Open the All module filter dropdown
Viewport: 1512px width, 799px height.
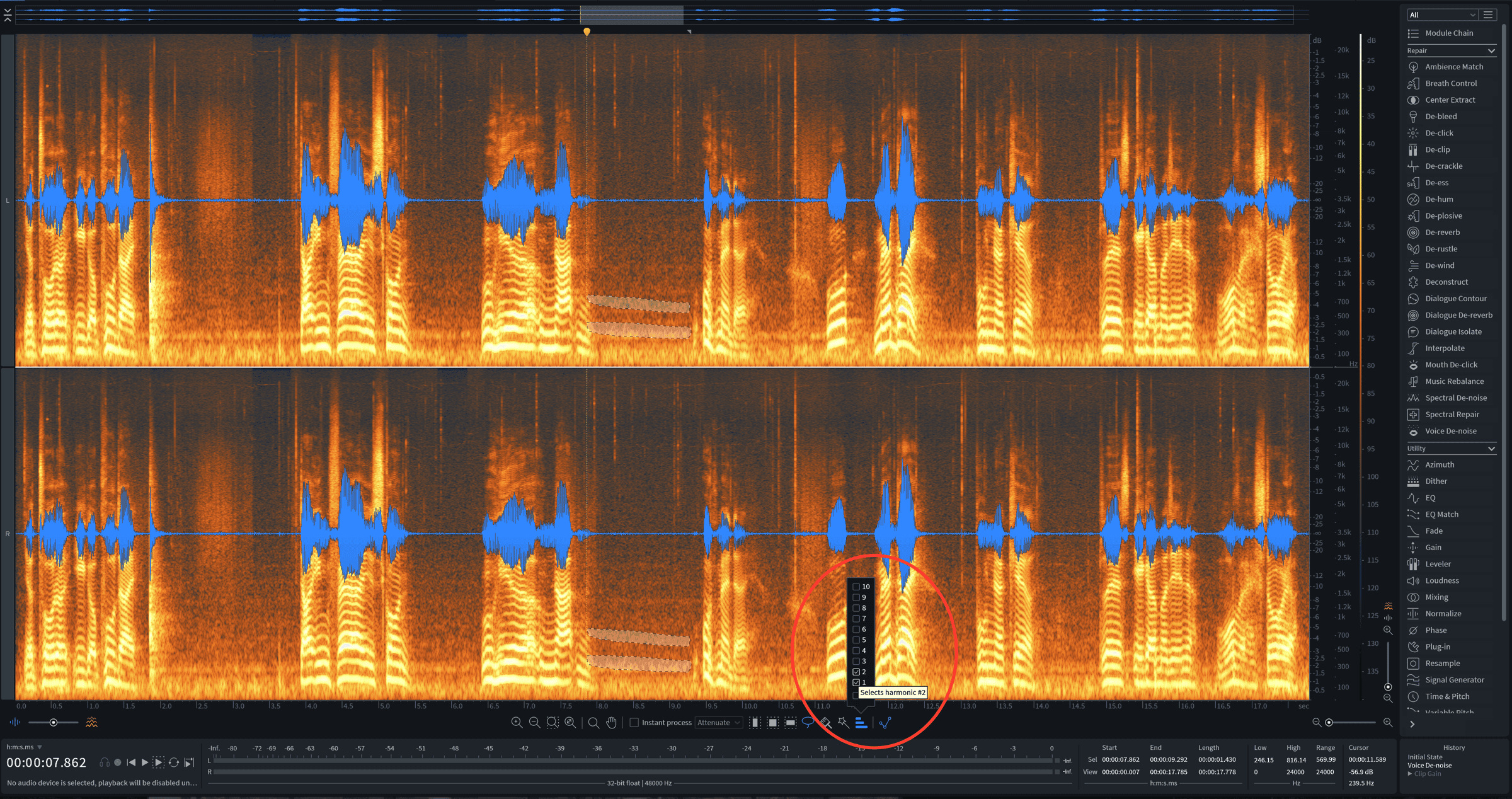1442,14
